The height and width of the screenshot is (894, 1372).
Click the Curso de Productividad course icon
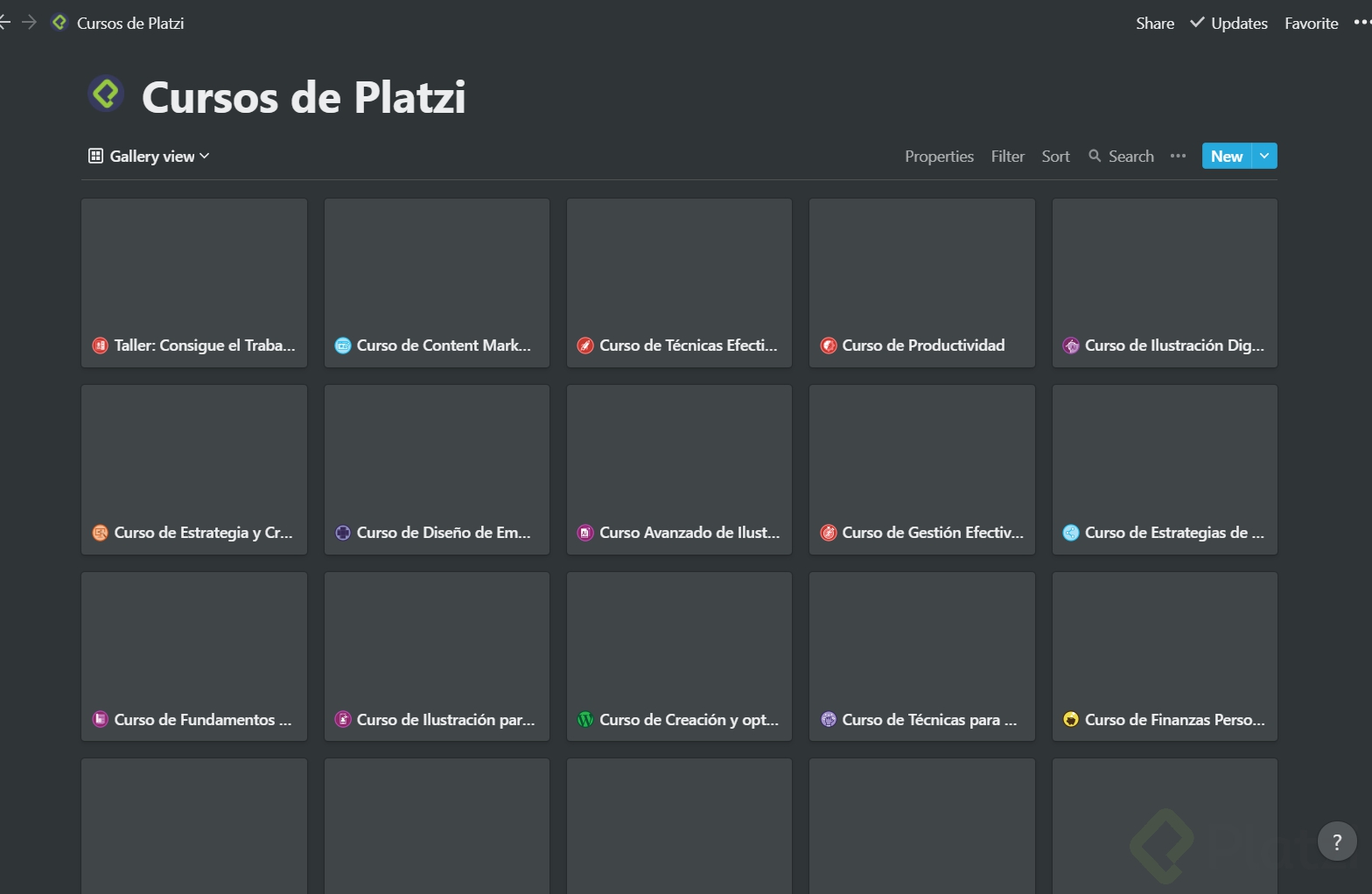[828, 346]
